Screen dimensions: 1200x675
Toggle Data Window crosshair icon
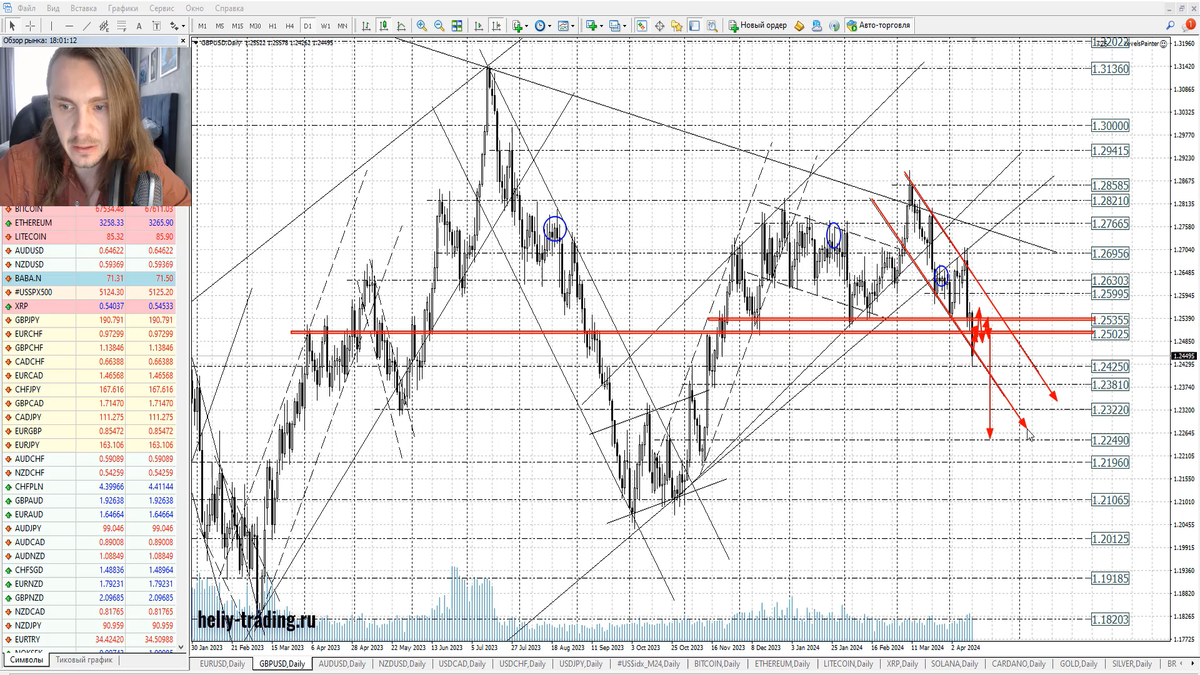click(x=659, y=25)
